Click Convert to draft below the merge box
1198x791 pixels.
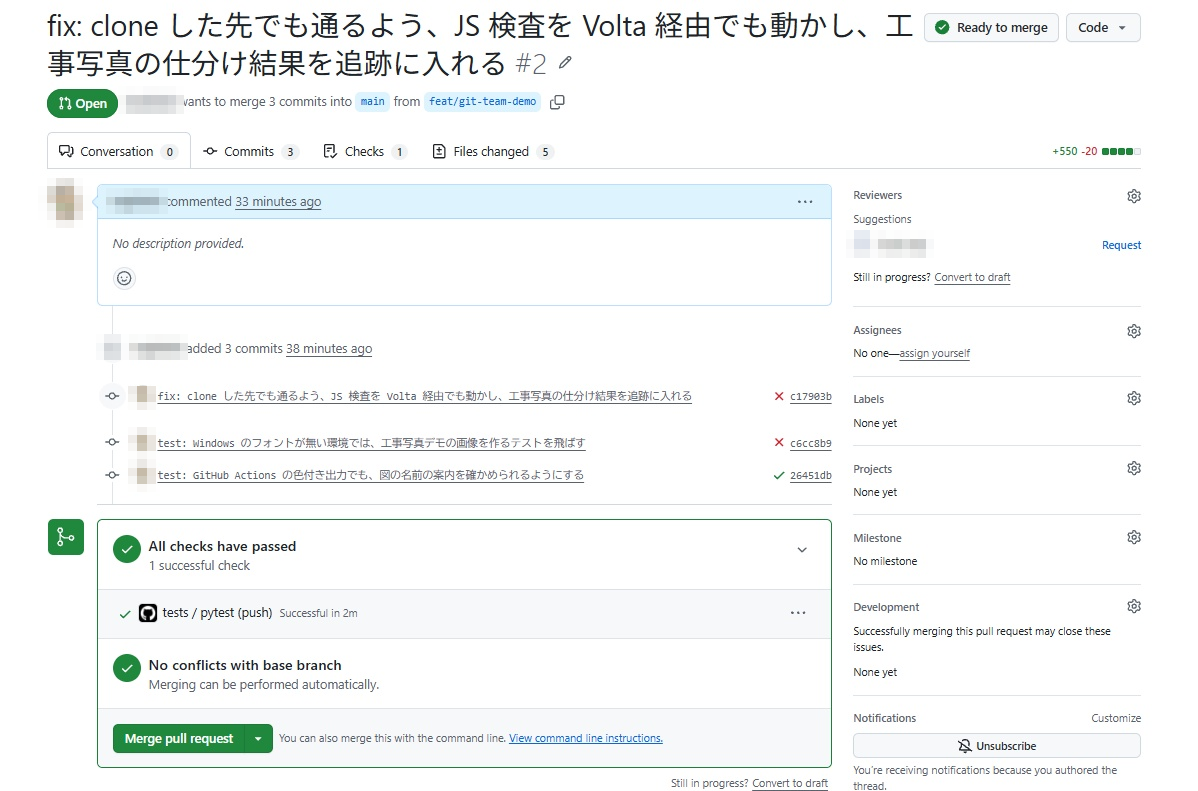pos(789,783)
